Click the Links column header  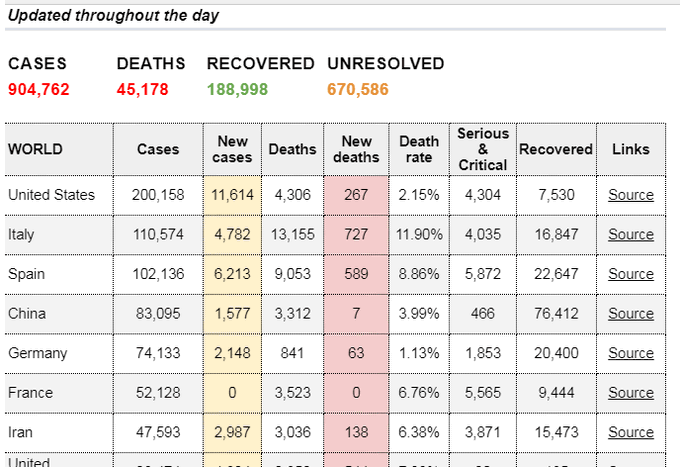pos(631,149)
